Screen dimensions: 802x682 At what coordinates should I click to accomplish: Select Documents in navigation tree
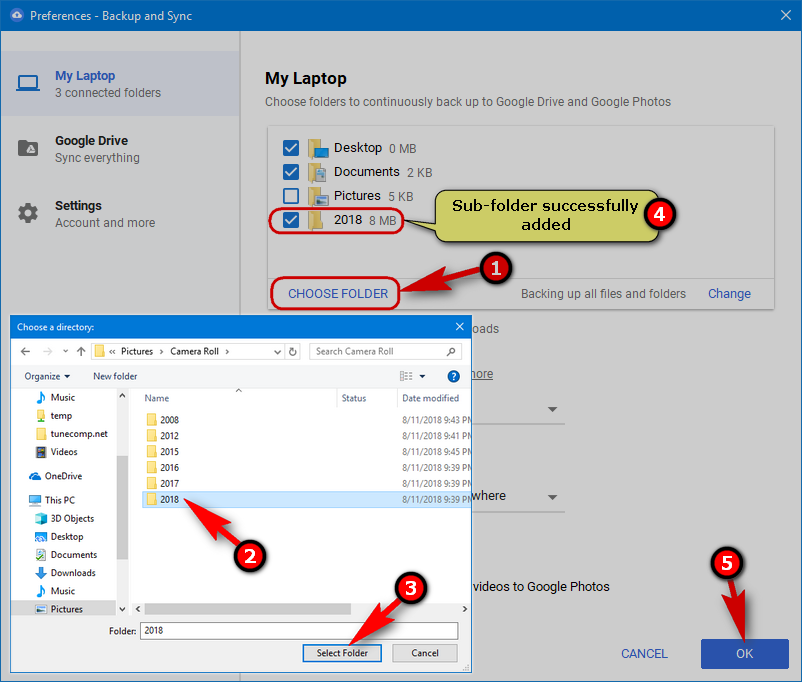(x=66, y=555)
